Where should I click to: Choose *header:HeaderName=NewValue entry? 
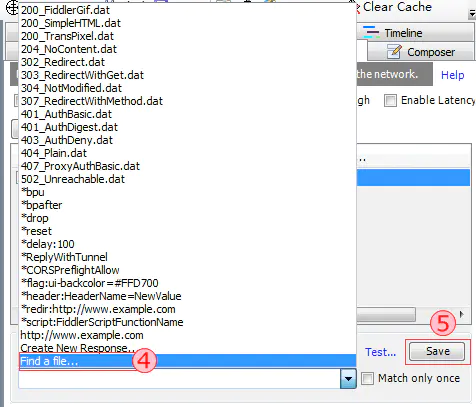click(x=187, y=296)
